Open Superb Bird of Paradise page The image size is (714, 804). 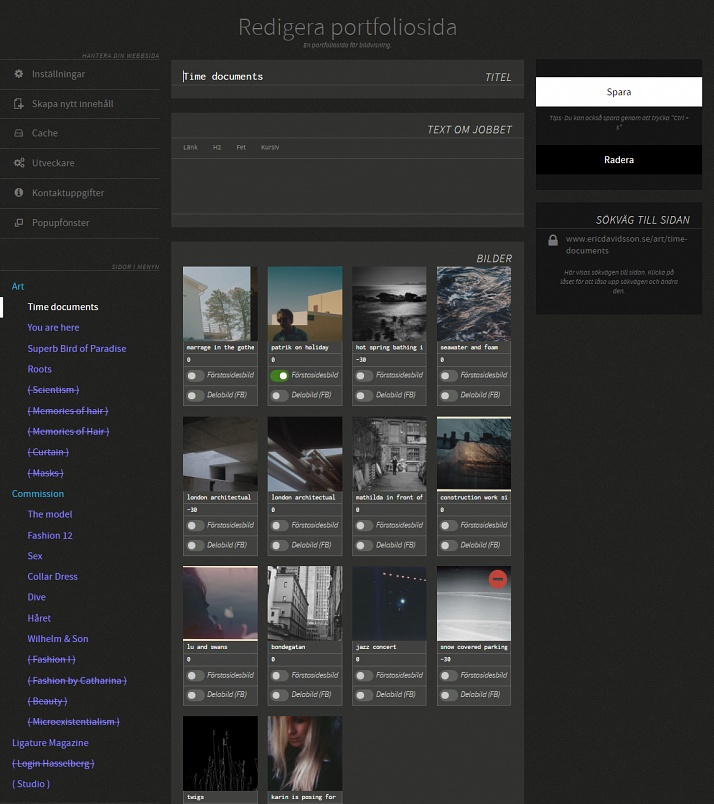click(x=76, y=348)
